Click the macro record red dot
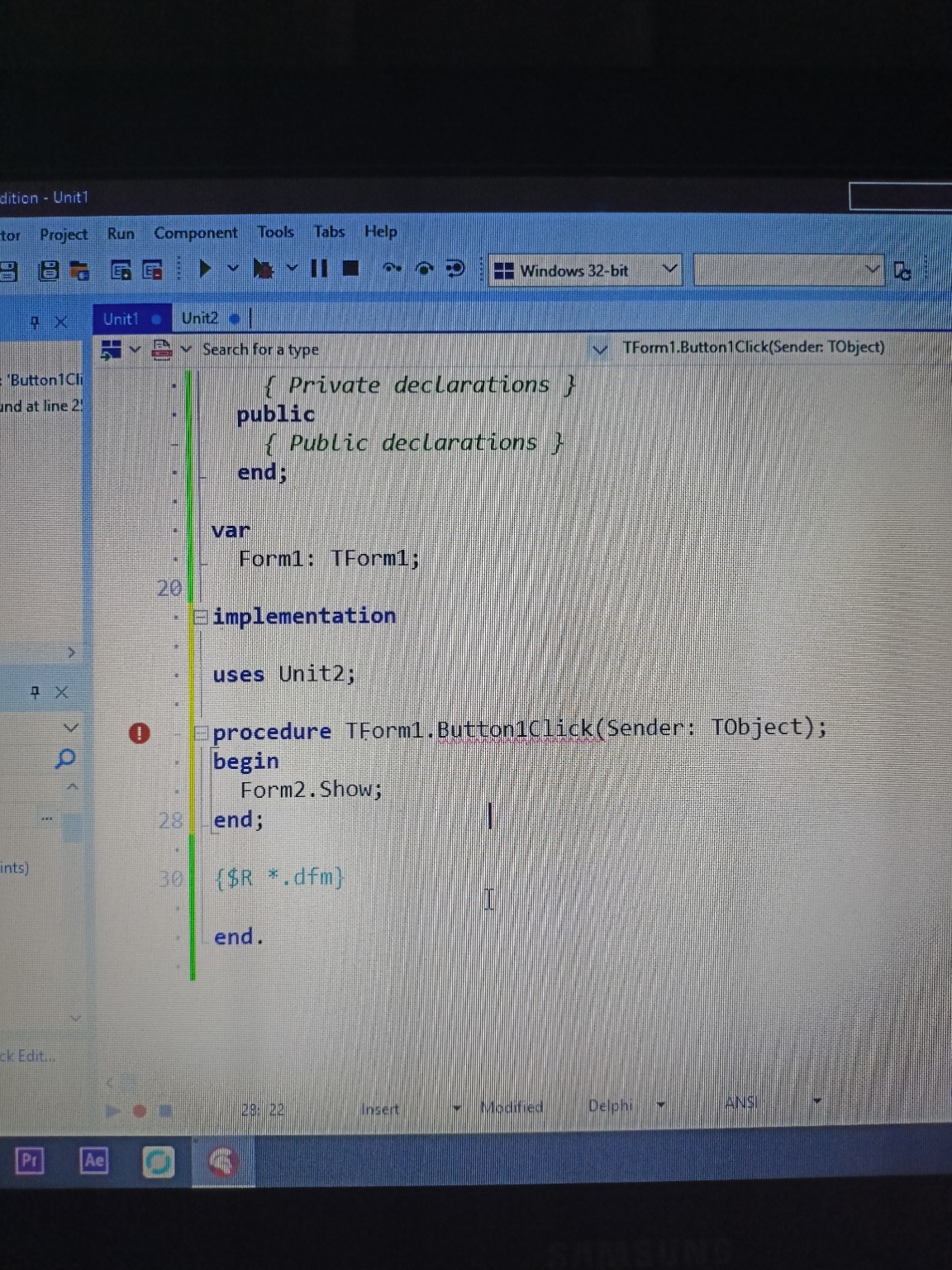This screenshot has width=952, height=1270. (x=140, y=1110)
